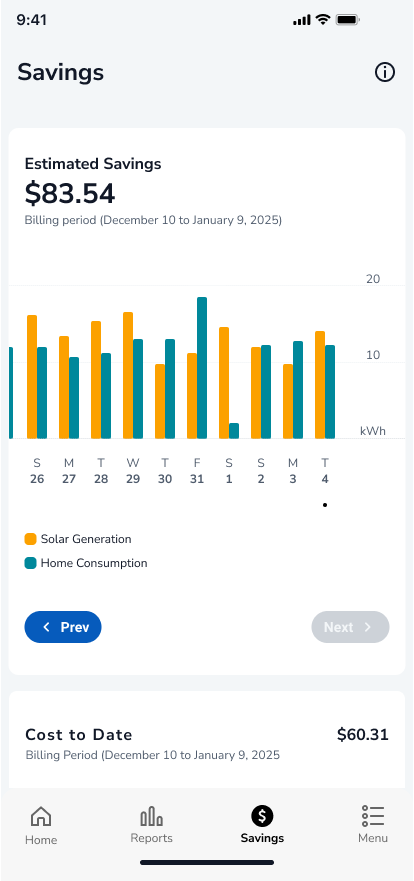Viewport: 414px width, 881px height.
Task: Go to the Home tab icon
Action: coord(41,816)
